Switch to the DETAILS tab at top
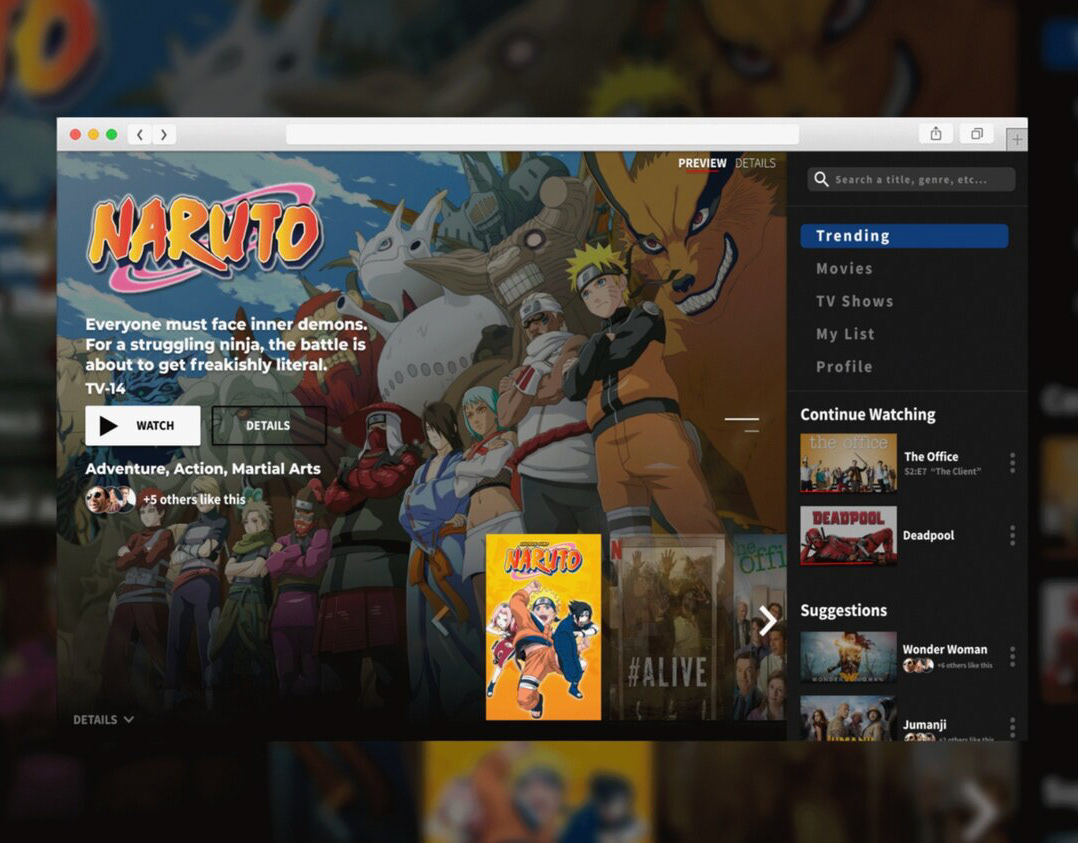The width and height of the screenshot is (1078, 843). (755, 164)
